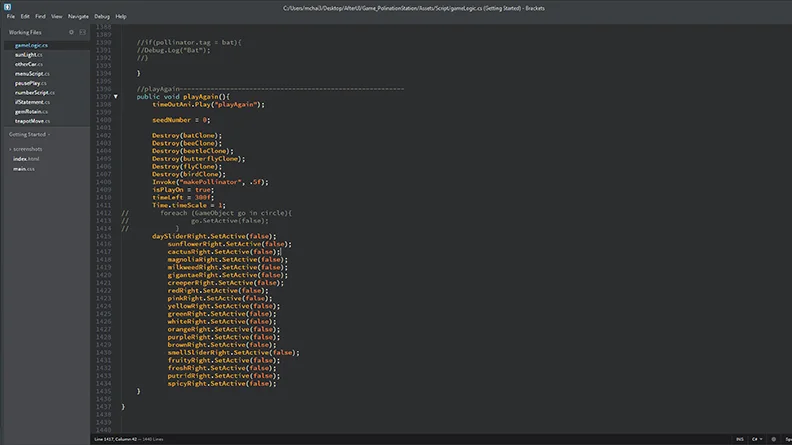The image size is (792, 445).
Task: Click the timeOutAni.Play("playAgain") code line
Action: [209, 105]
